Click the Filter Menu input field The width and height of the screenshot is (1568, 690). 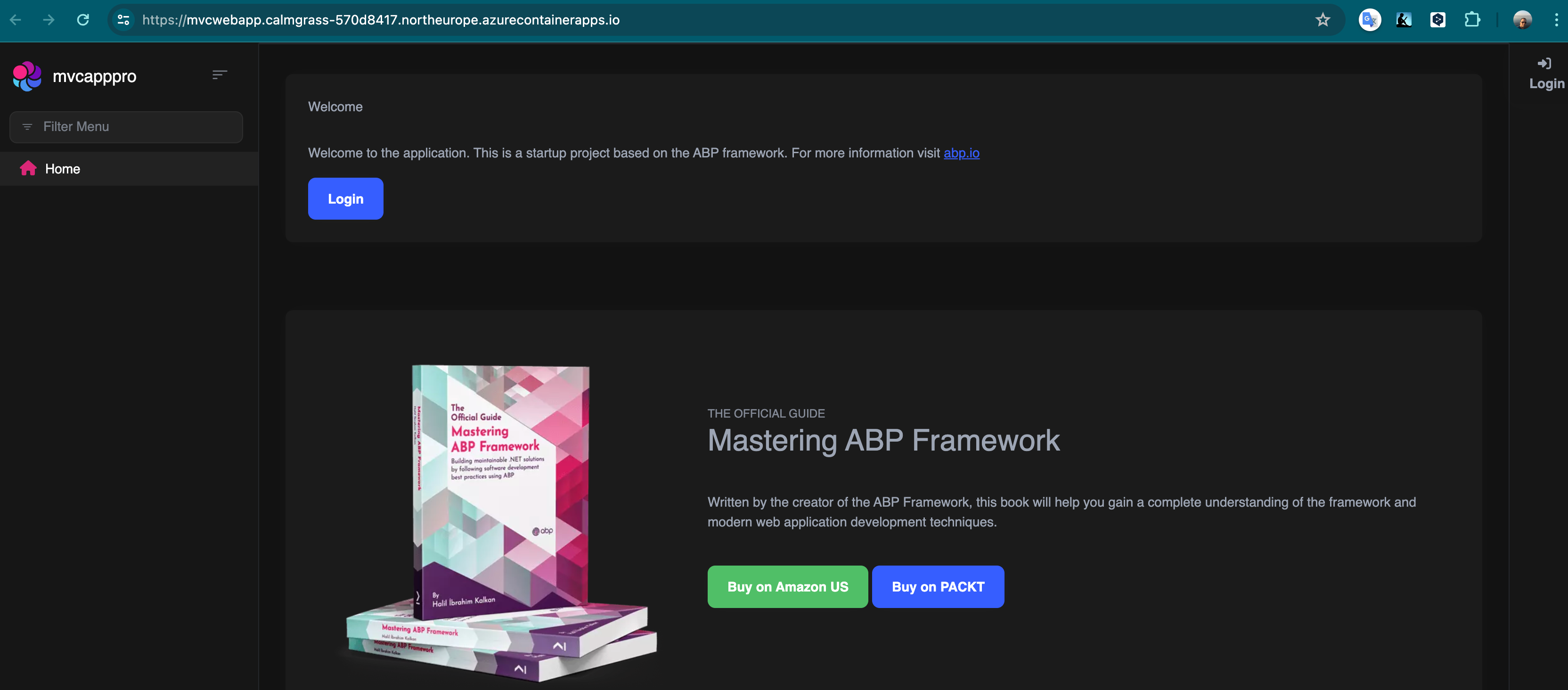coord(127,127)
